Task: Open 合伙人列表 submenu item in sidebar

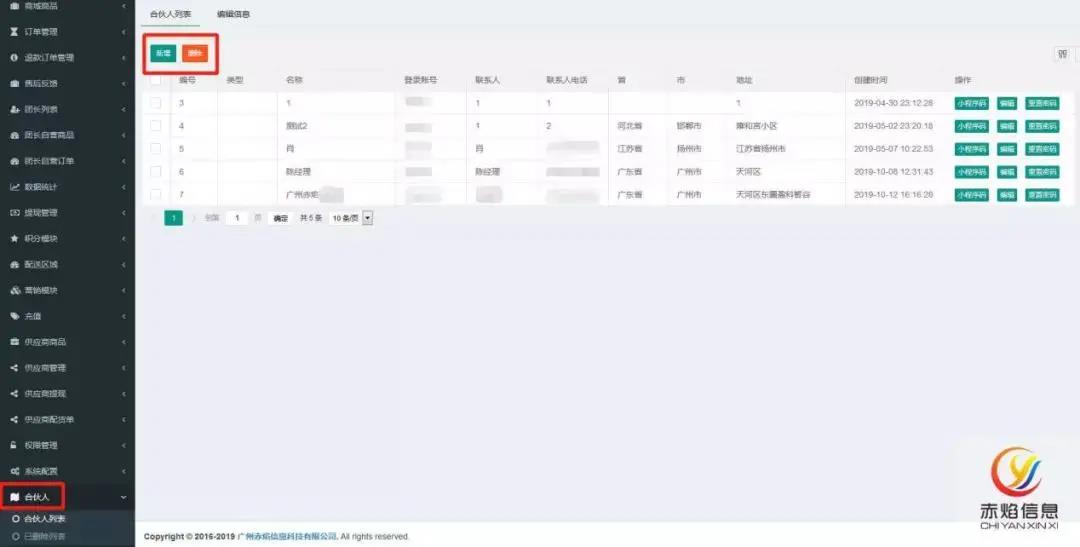Action: click(45, 519)
